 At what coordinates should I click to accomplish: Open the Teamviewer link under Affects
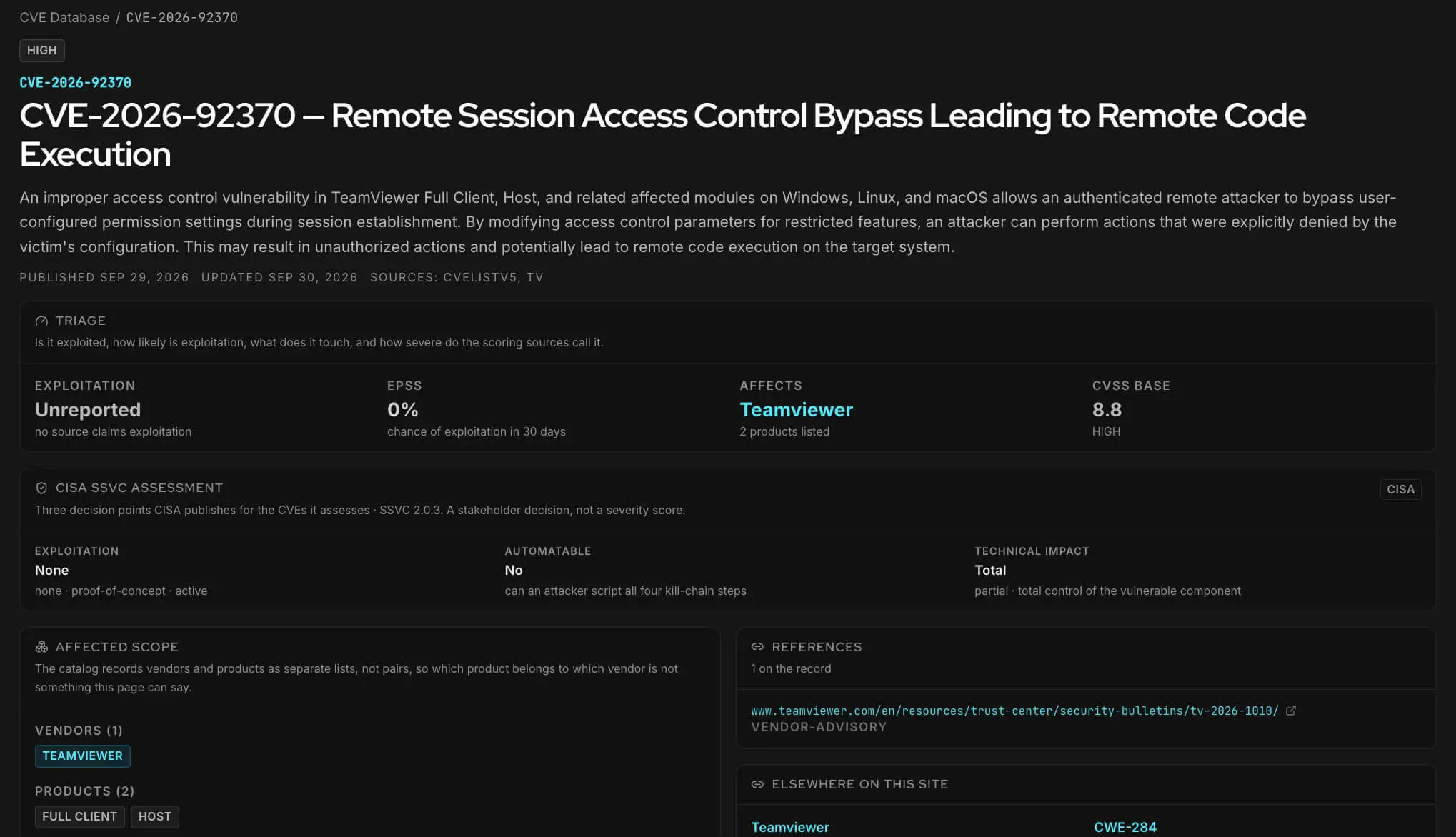tap(796, 409)
